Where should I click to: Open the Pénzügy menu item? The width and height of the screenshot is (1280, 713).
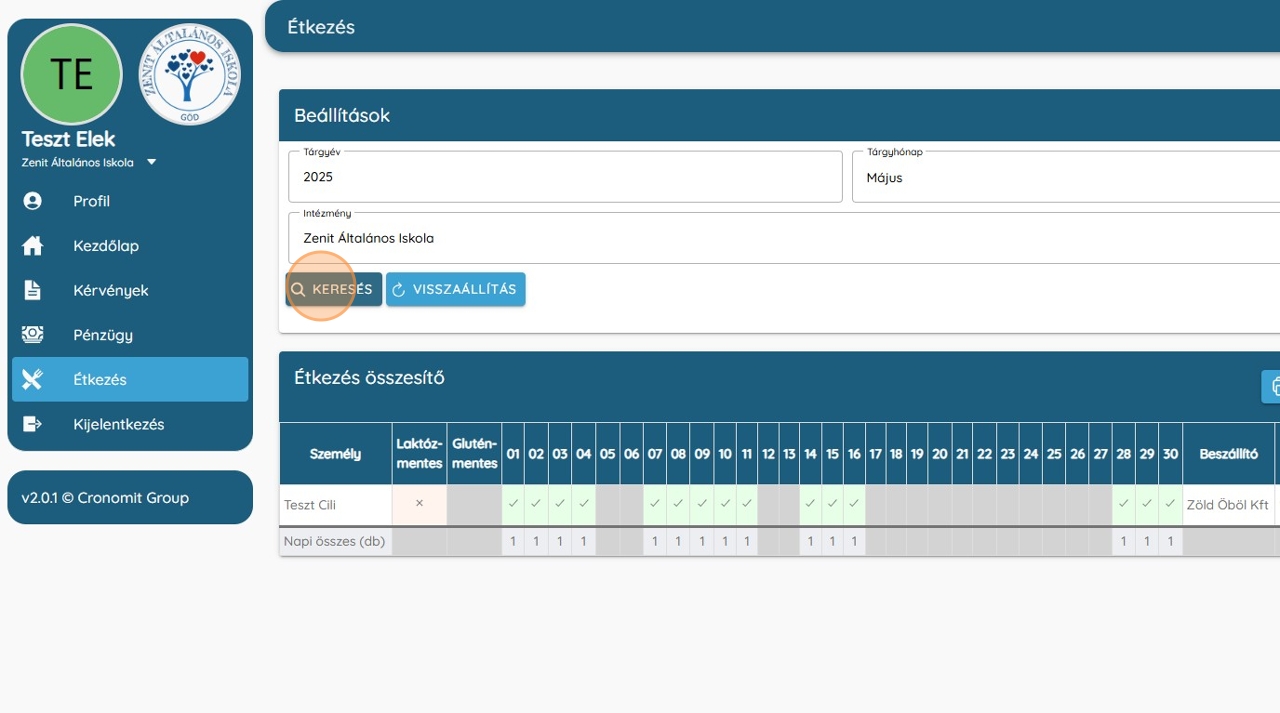(103, 335)
